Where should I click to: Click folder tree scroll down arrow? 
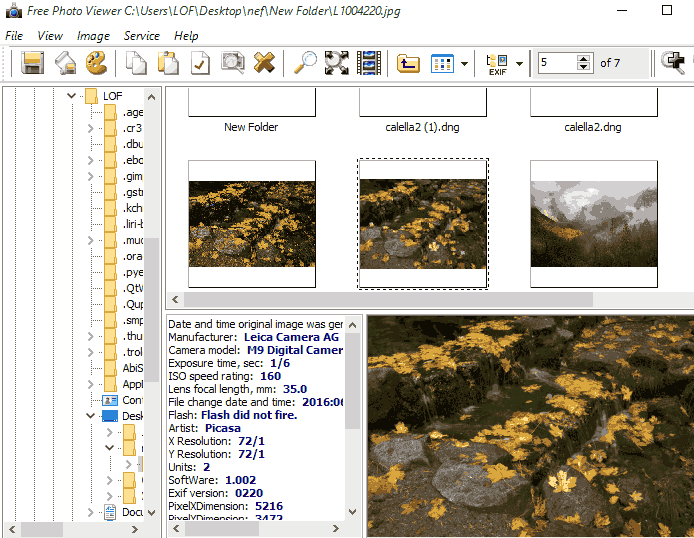coord(151,513)
